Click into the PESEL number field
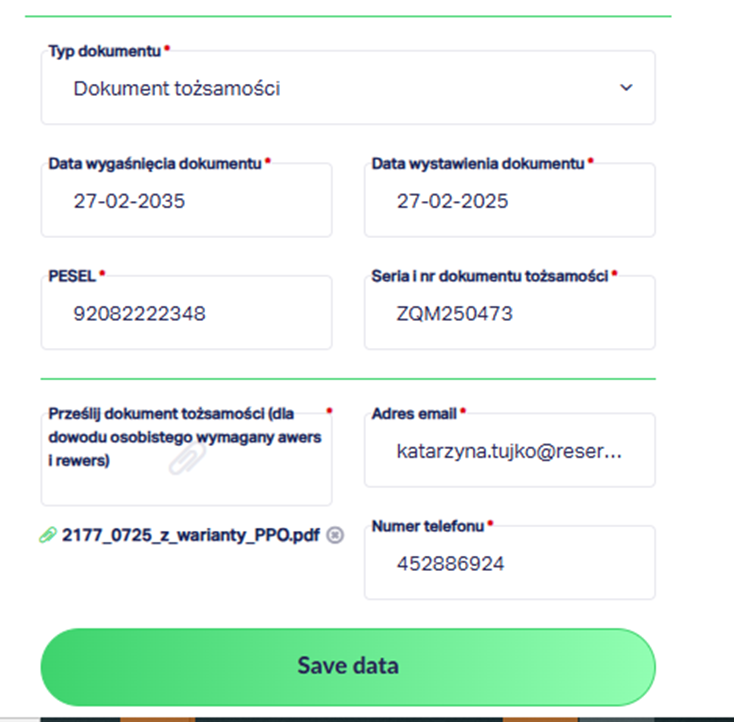The image size is (734, 722). coord(186,314)
